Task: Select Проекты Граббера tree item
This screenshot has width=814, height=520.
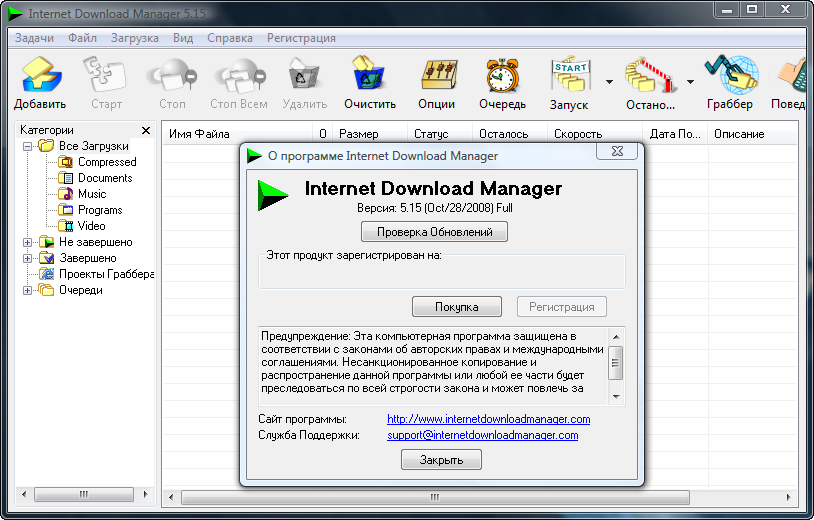Action: [106, 274]
